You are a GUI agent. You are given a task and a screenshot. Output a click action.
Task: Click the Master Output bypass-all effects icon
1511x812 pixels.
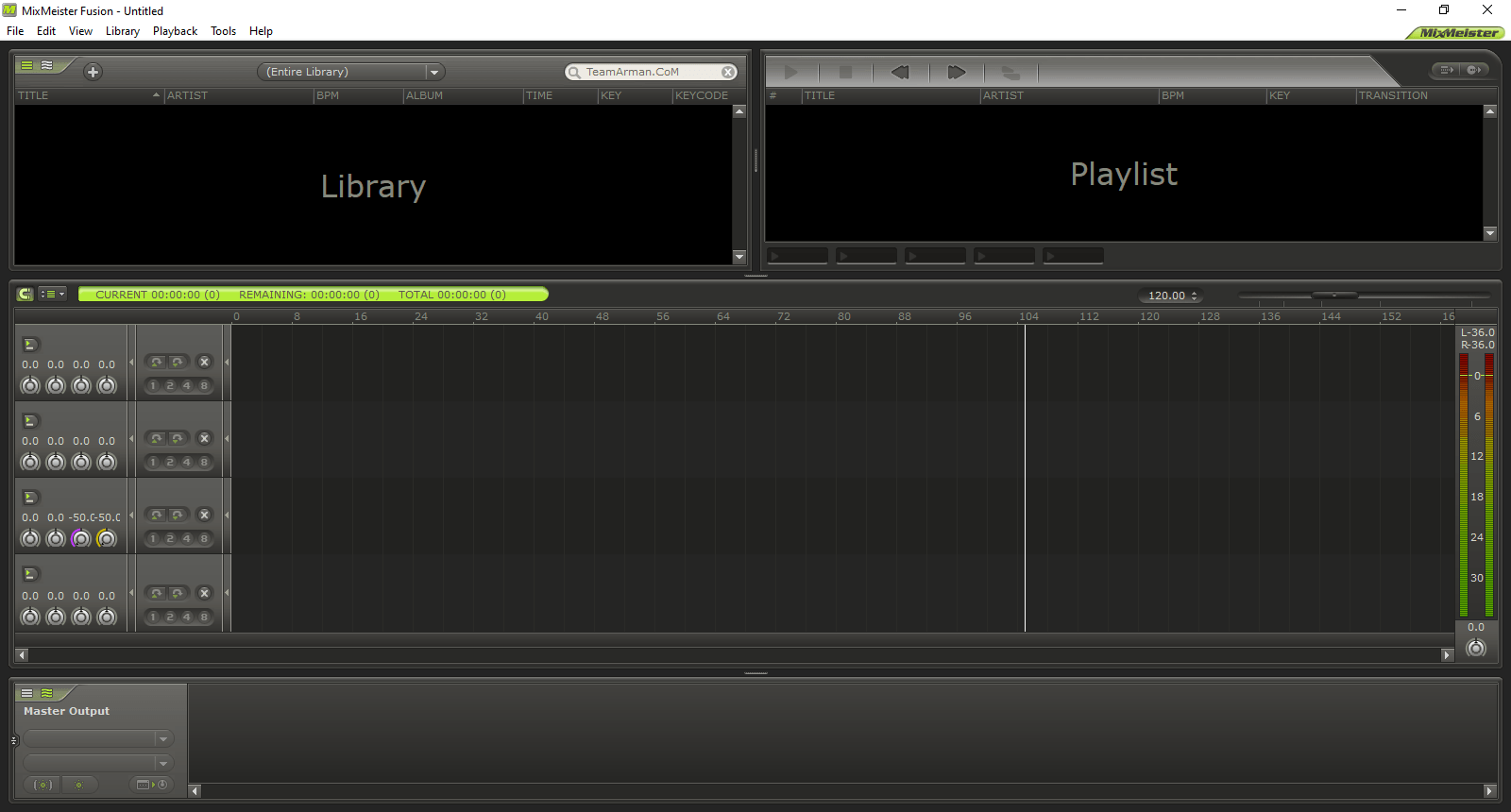[43, 785]
